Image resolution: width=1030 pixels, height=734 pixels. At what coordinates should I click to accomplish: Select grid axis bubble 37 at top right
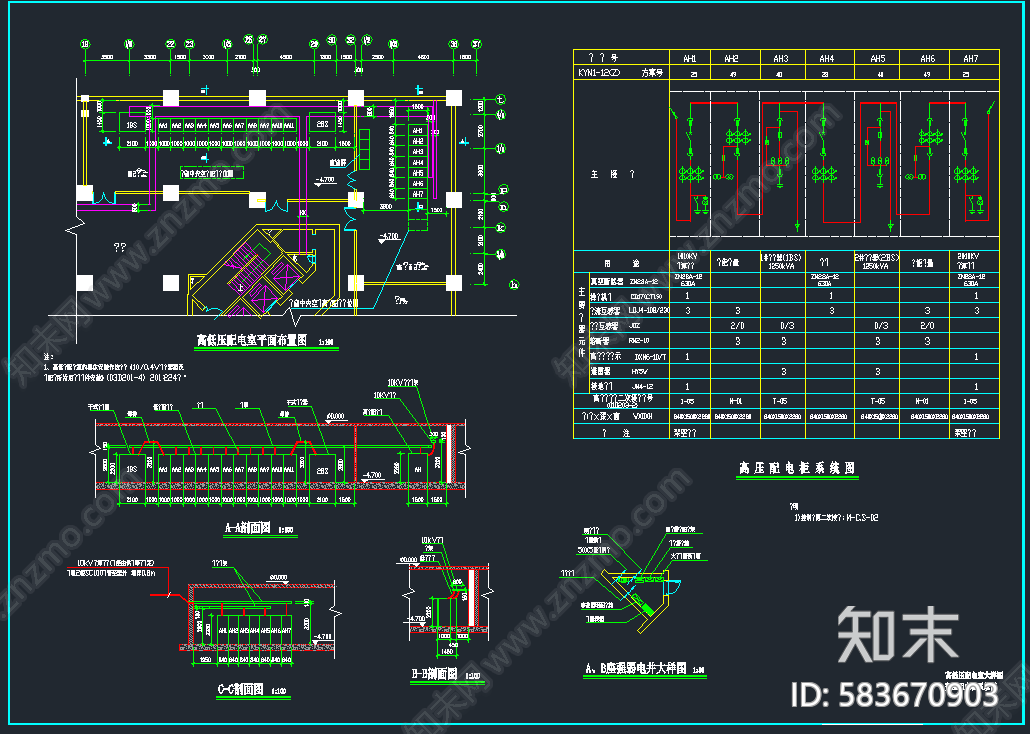point(476,44)
